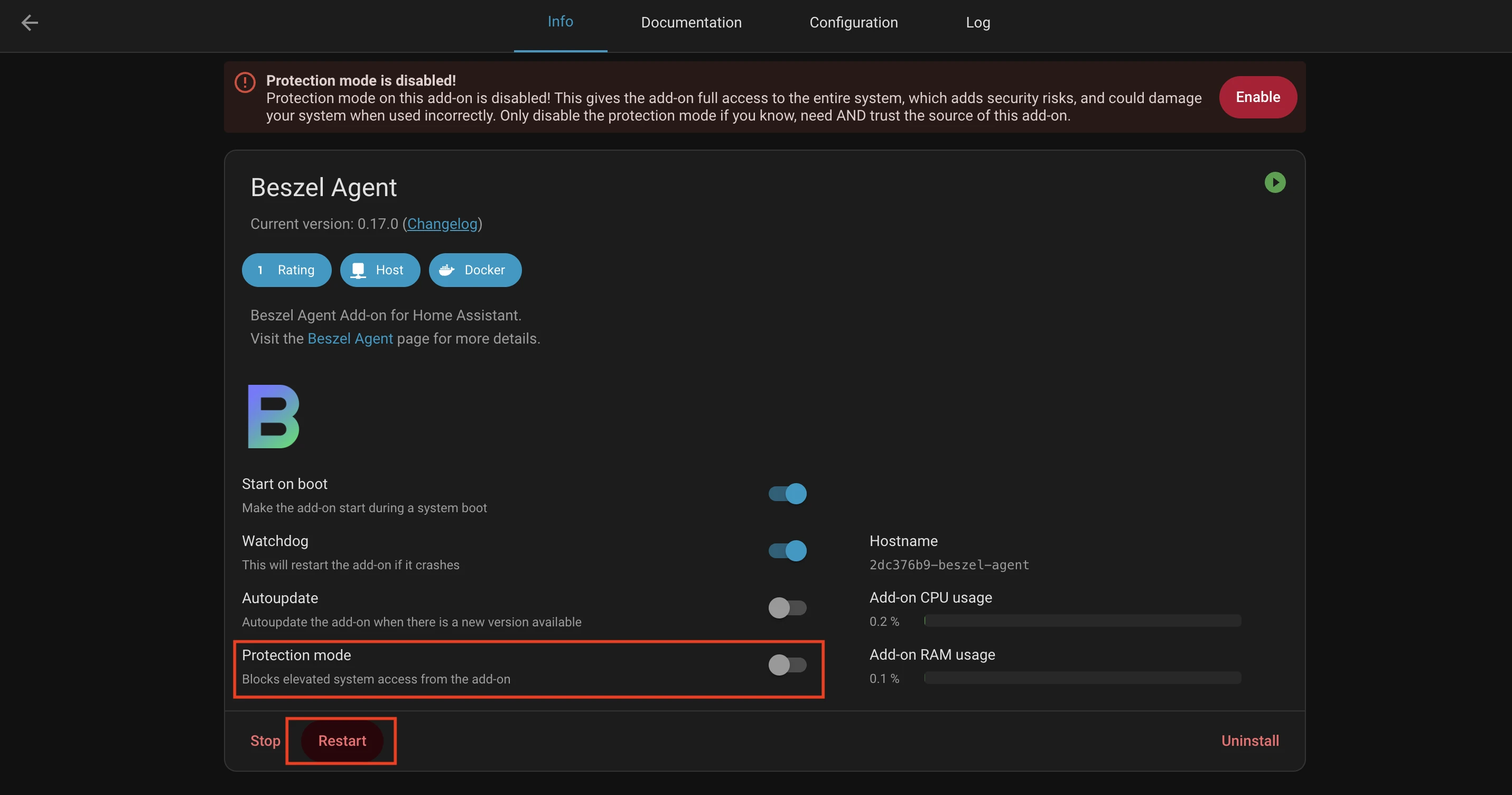Click the 'Current version: 0.17.0' text
The height and width of the screenshot is (795, 1512).
pyautogui.click(x=324, y=224)
